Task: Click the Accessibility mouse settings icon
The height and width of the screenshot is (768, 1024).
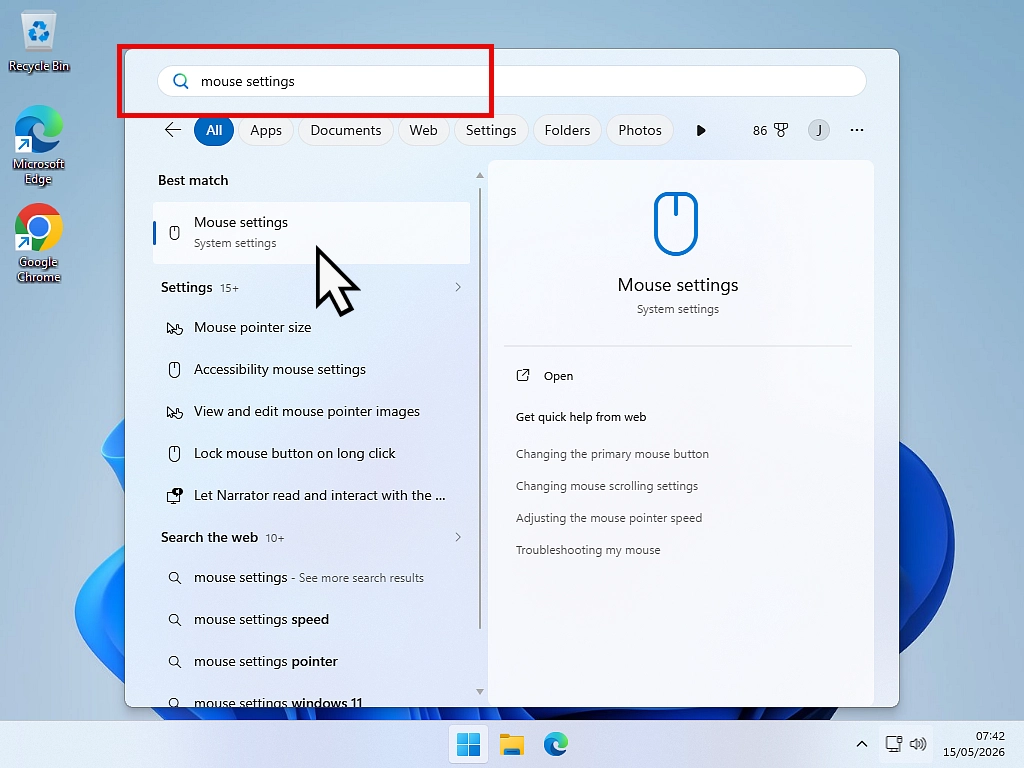Action: [174, 370]
